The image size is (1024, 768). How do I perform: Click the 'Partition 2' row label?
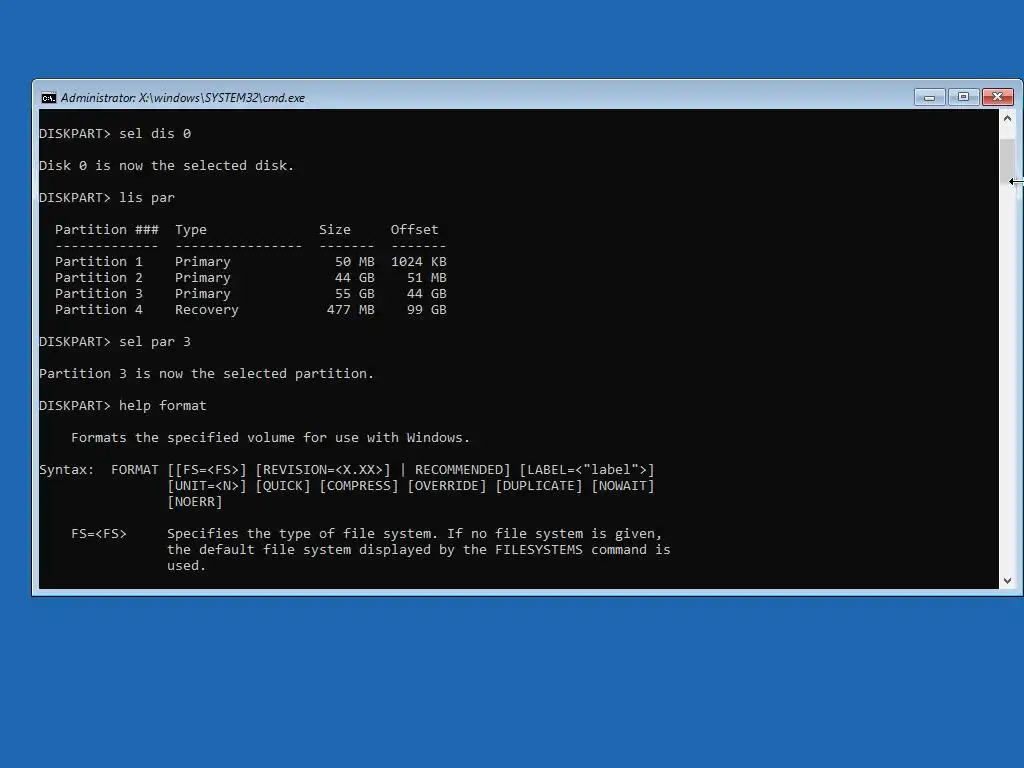point(99,278)
